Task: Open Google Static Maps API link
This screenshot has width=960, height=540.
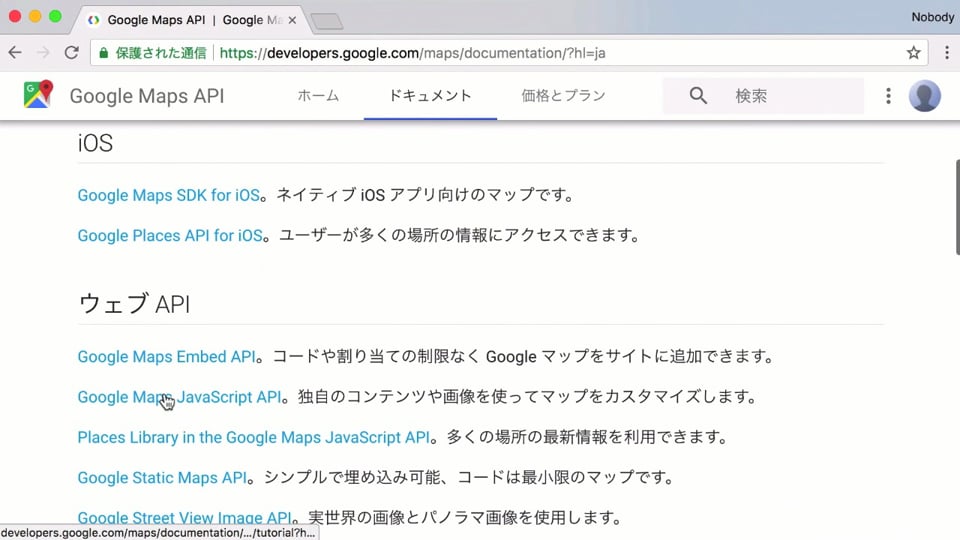Action: (162, 478)
